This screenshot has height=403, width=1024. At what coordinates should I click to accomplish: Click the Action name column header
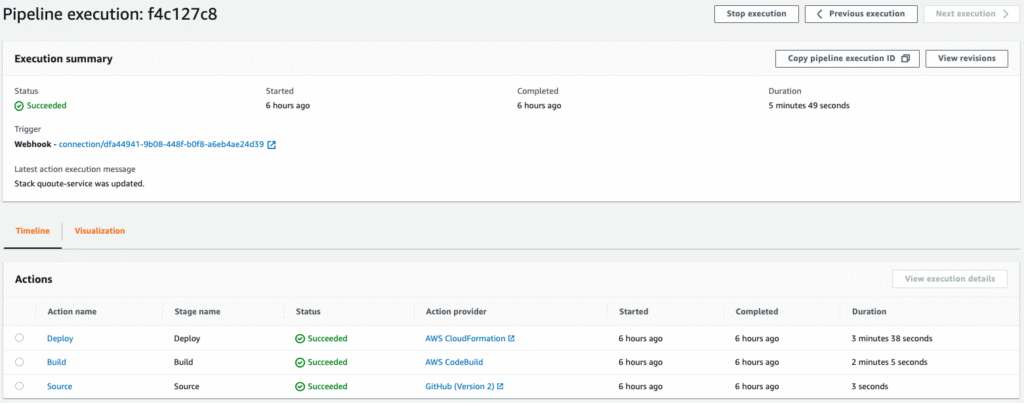pos(72,311)
